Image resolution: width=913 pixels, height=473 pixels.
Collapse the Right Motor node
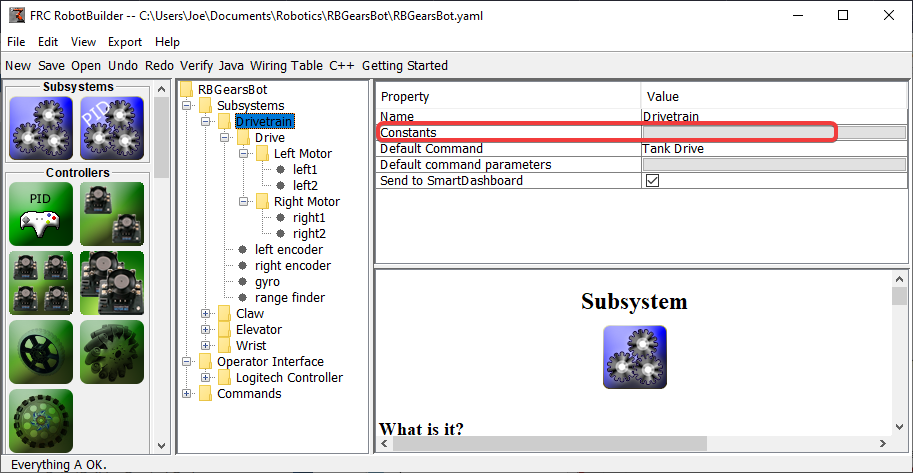tap(243, 202)
